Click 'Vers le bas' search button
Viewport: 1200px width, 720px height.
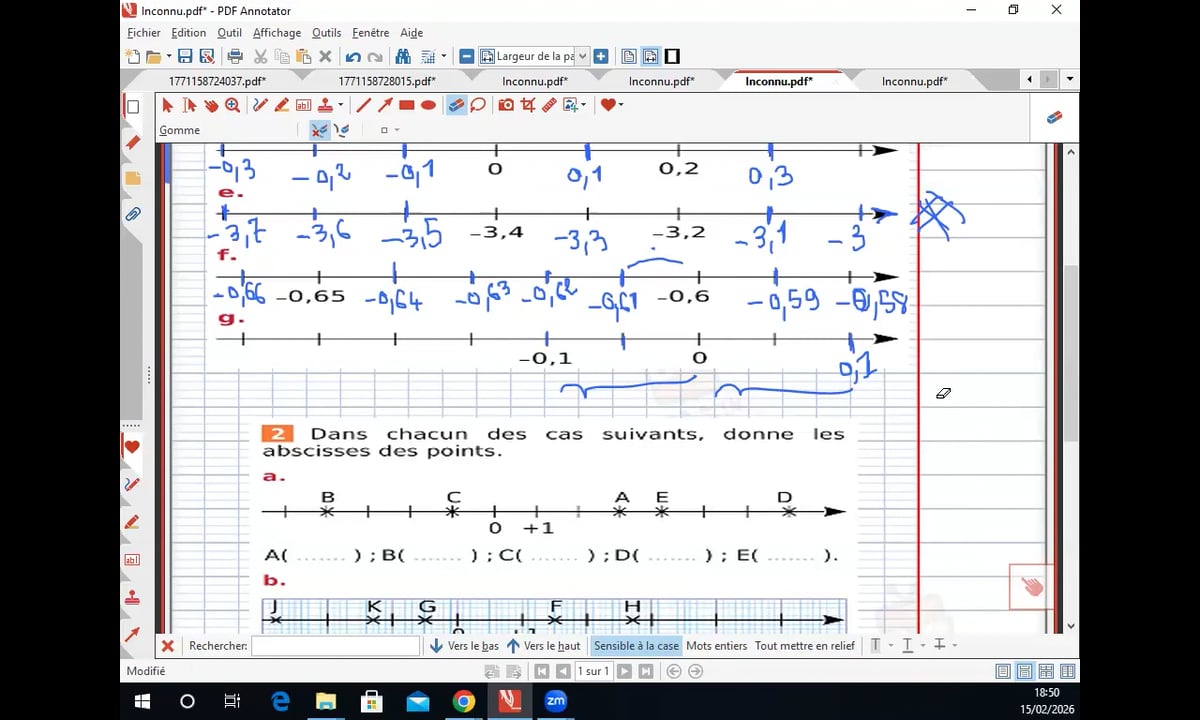[464, 646]
